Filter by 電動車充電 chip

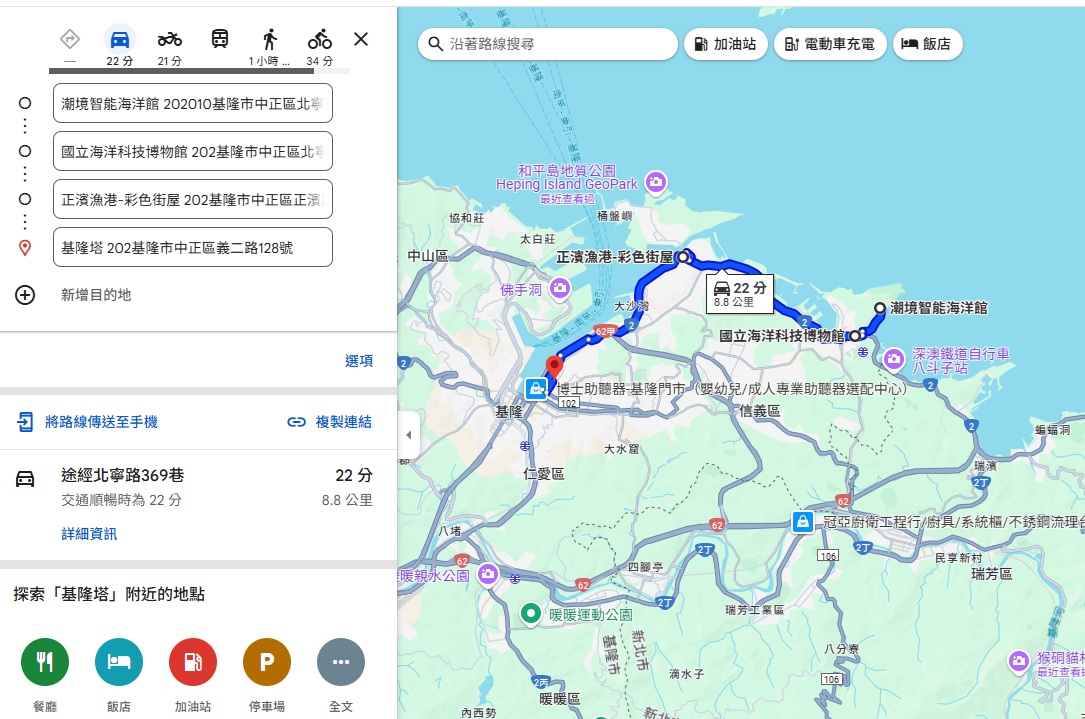830,44
